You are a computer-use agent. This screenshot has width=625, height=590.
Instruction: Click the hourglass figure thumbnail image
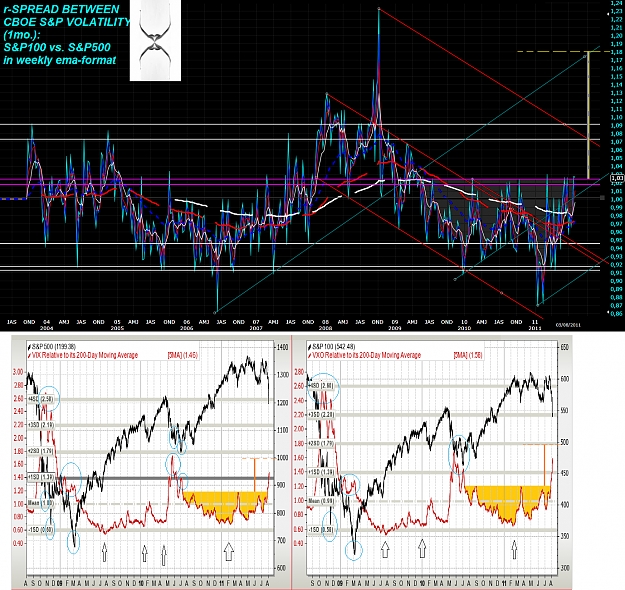coord(155,40)
